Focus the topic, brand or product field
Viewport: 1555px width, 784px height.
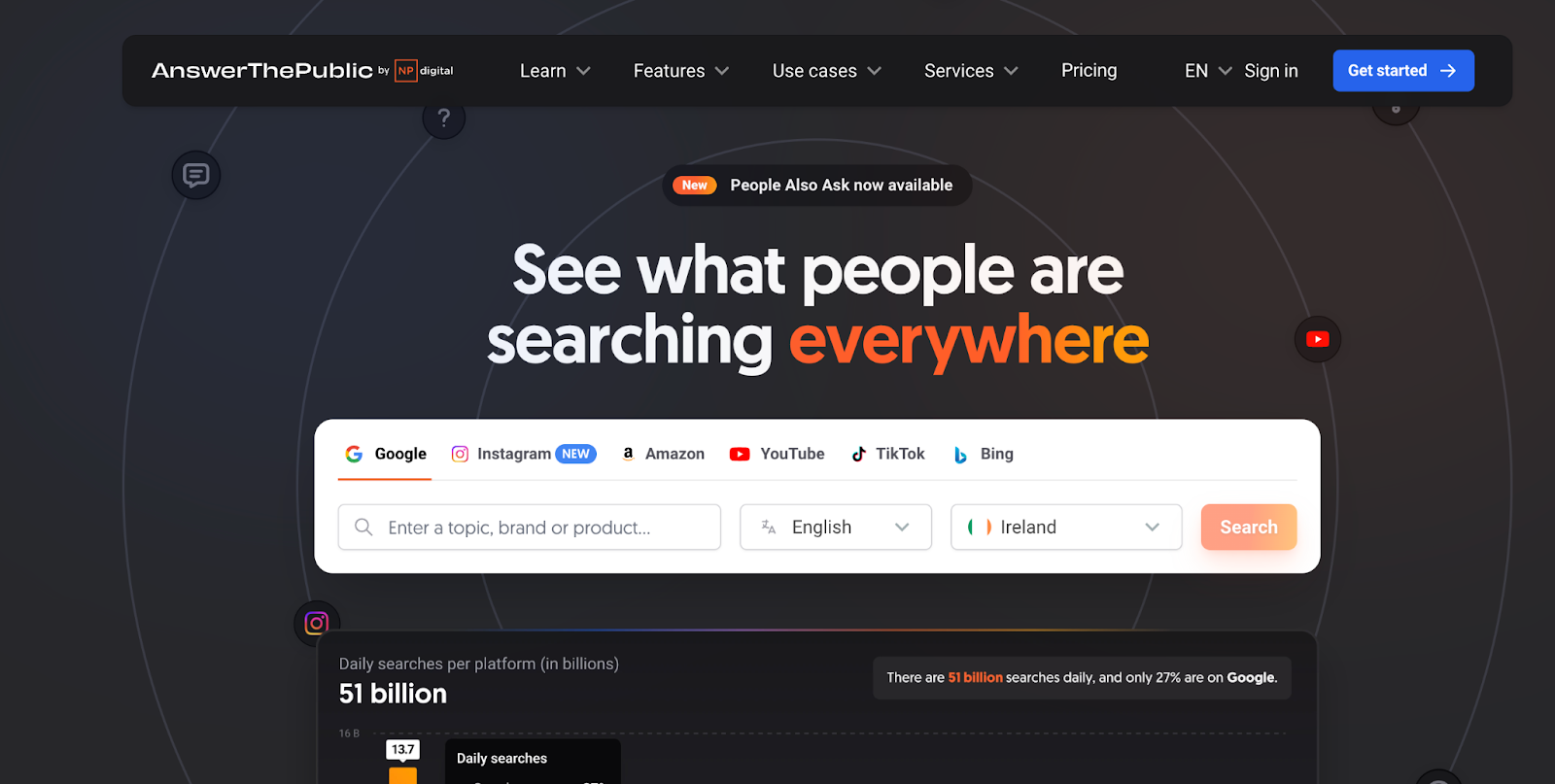click(x=530, y=527)
